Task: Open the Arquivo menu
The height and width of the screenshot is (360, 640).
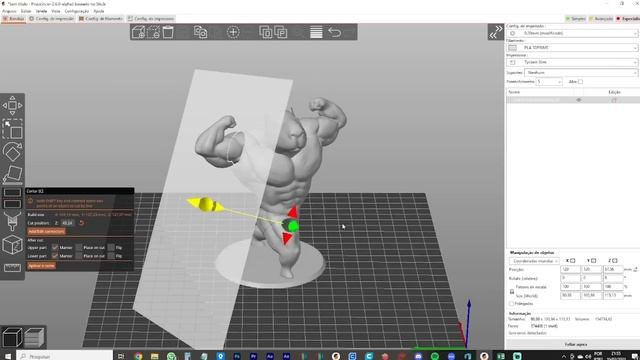Action: click(x=9, y=11)
